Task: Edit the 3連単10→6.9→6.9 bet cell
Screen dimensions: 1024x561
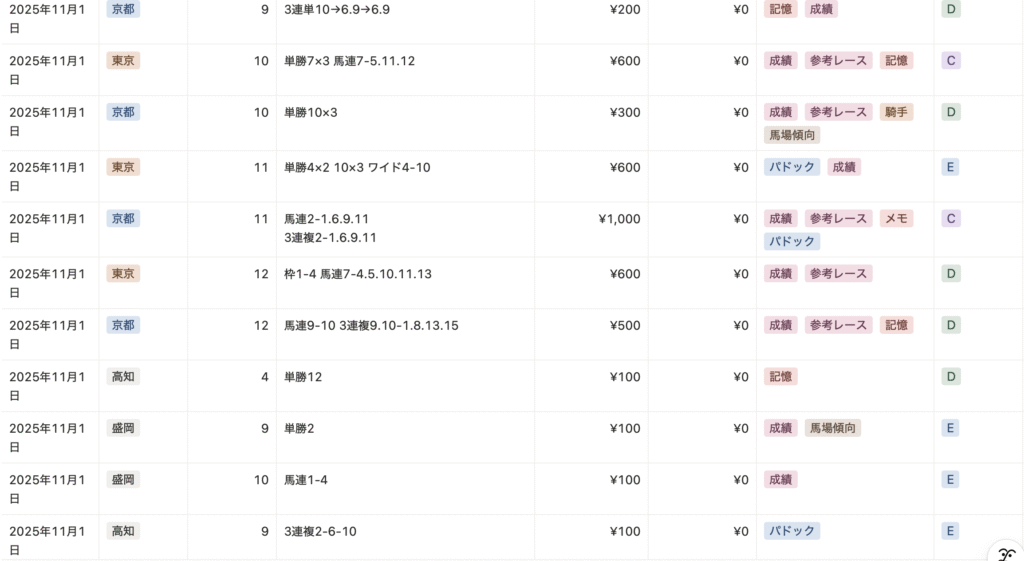Action: point(337,10)
